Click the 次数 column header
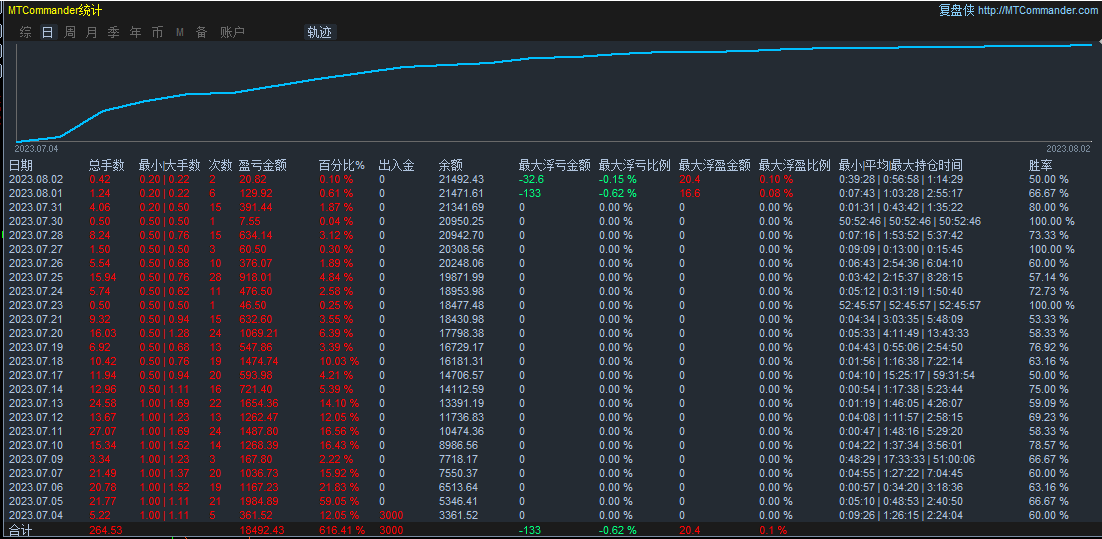Image resolution: width=1102 pixels, height=539 pixels. point(220,166)
